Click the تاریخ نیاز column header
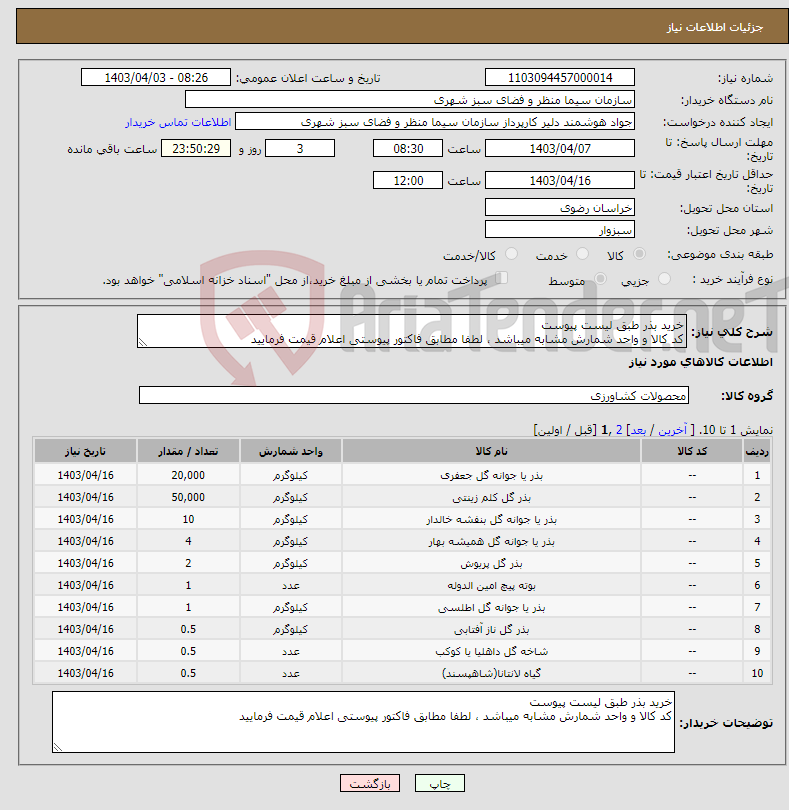The height and width of the screenshot is (810, 789). pos(85,451)
